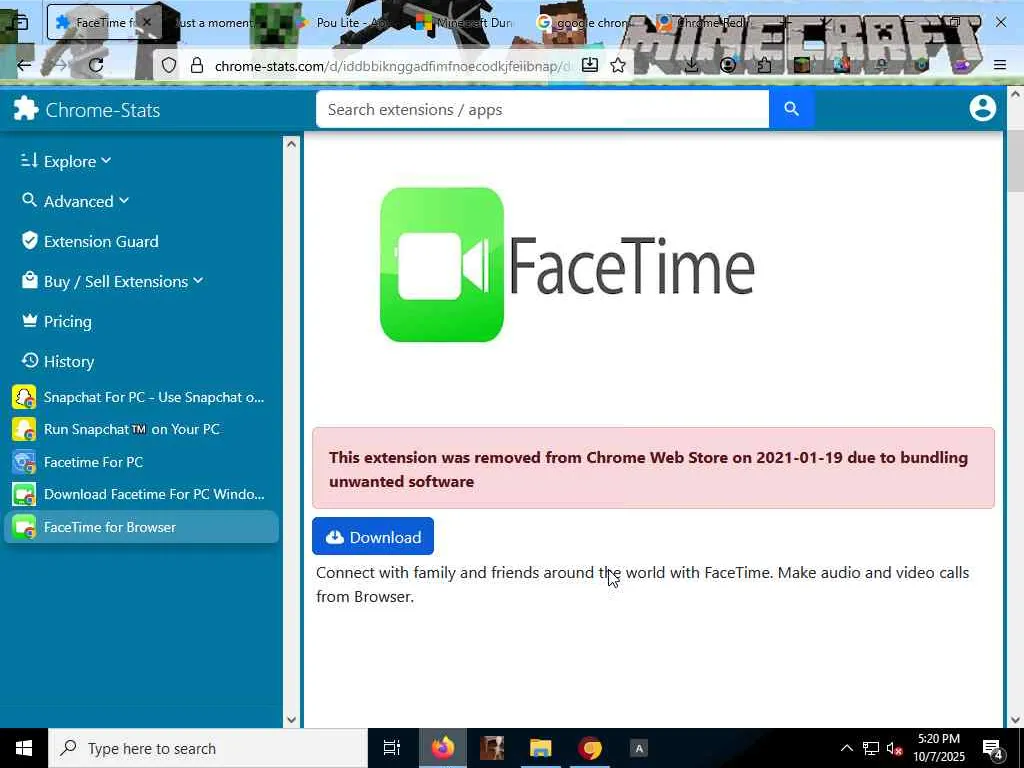The height and width of the screenshot is (768, 1024).
Task: Click the tracking protection shield in address bar
Action: (169, 65)
